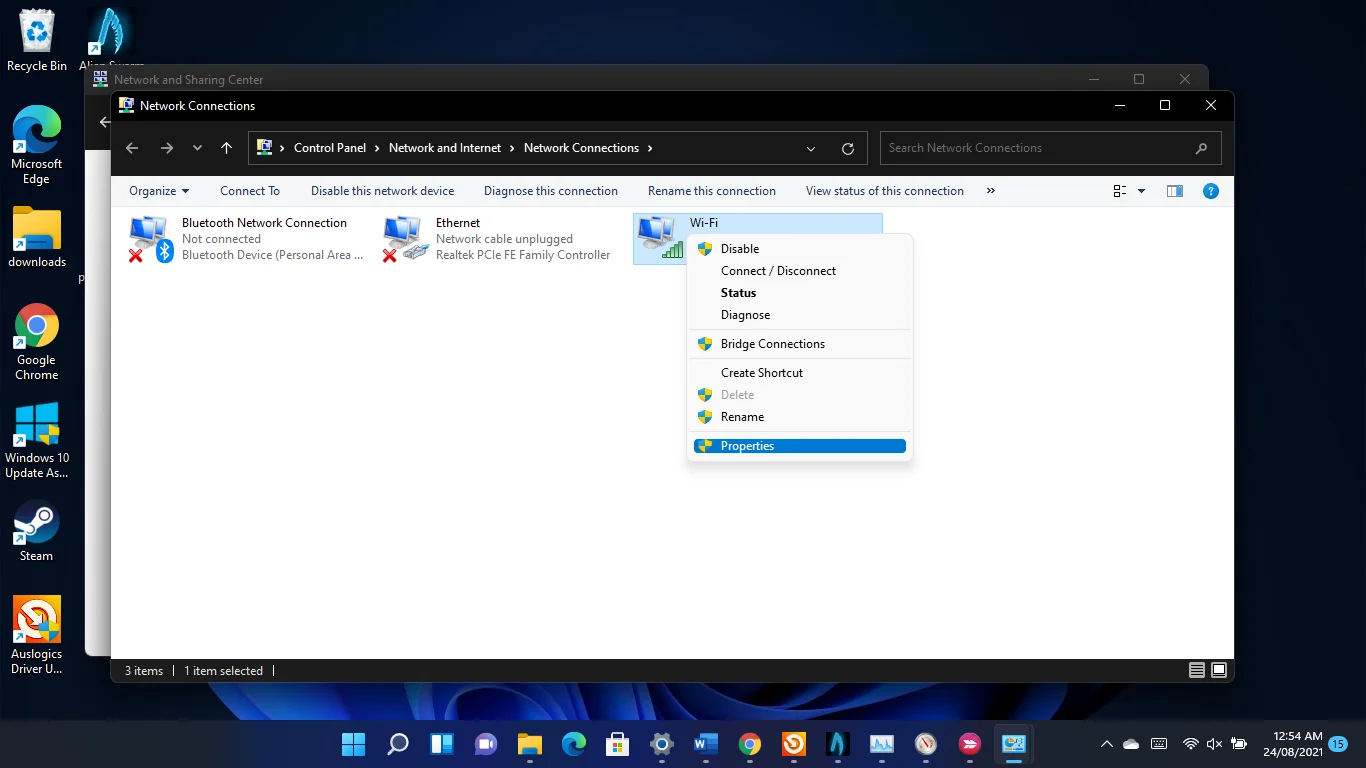This screenshot has width=1366, height=768.
Task: Show the preview pane
Action: (x=1175, y=191)
